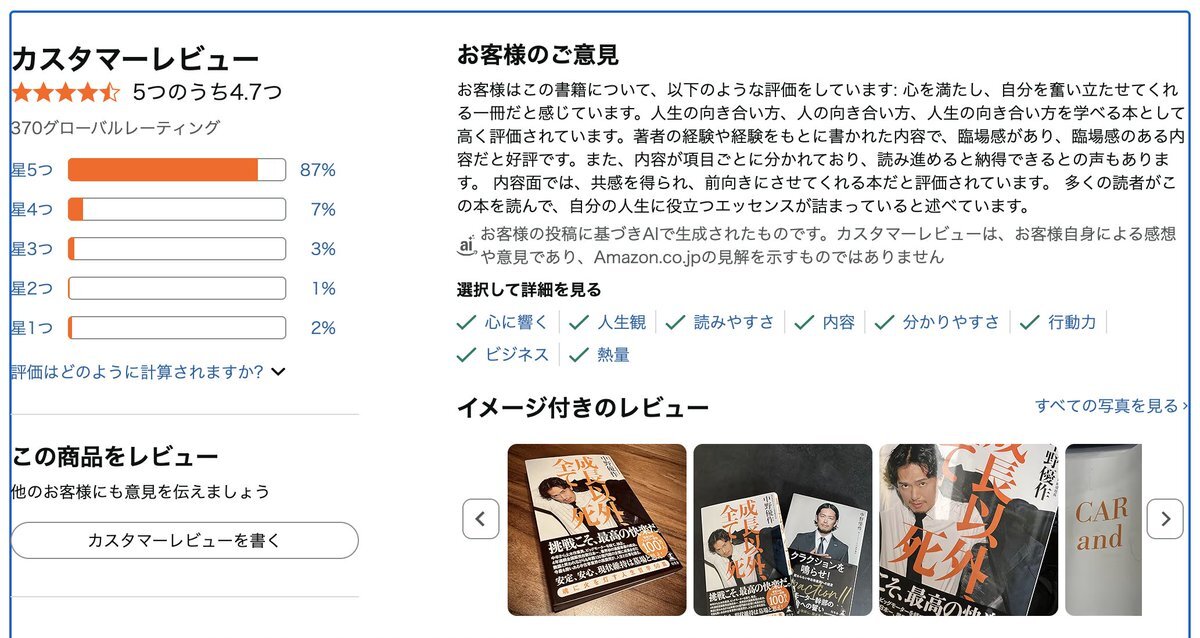The width and height of the screenshot is (1200, 638).
Task: Click the previous arrow in the image carousel
Action: [x=480, y=519]
